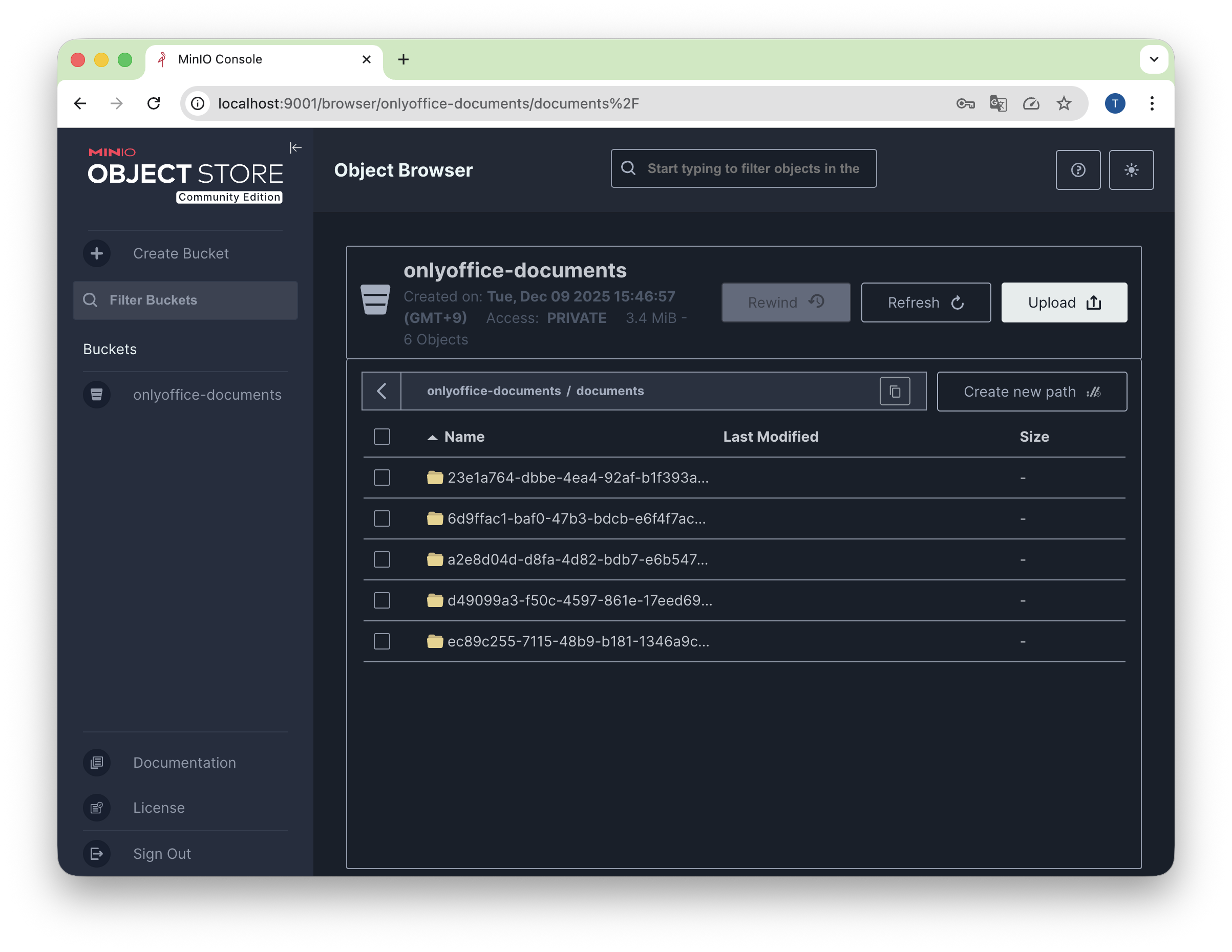Select the MinIO Console browser tab
The width and height of the screenshot is (1232, 952).
coord(264,59)
